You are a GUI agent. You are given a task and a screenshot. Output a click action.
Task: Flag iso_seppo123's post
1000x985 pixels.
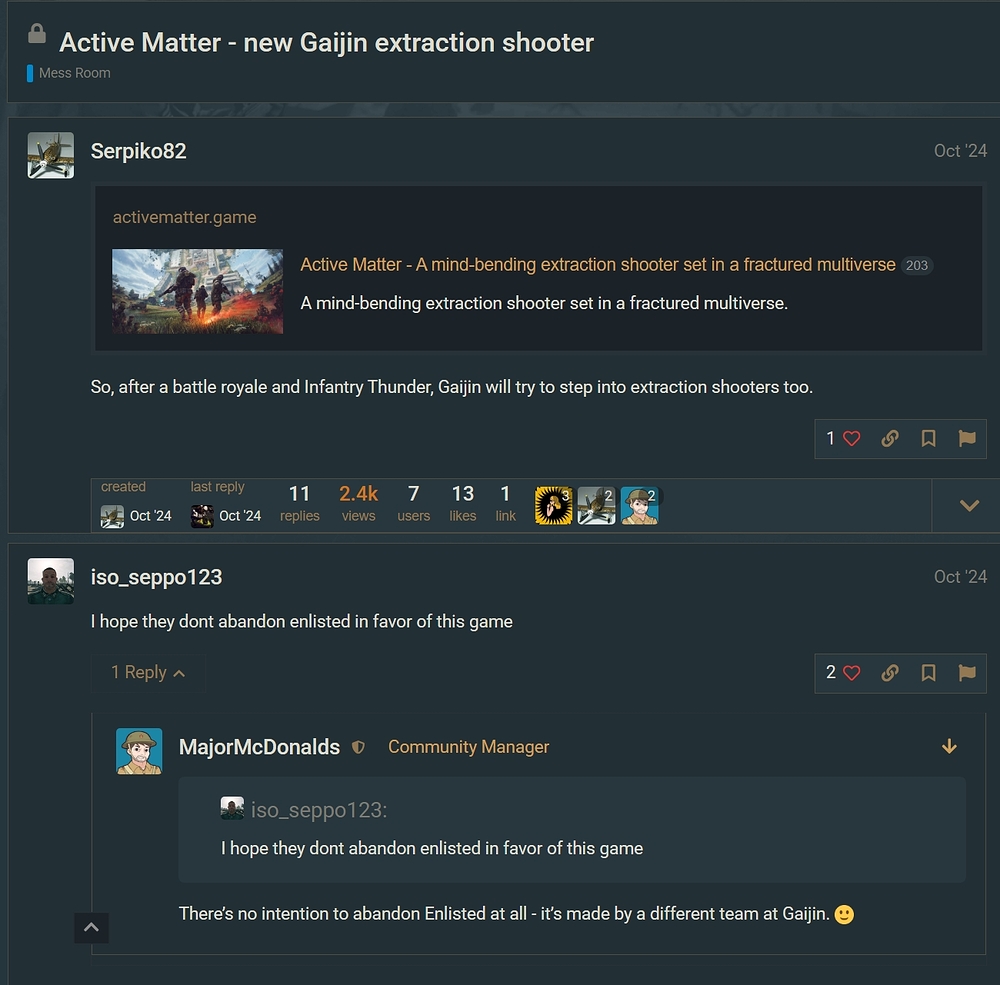coord(967,673)
